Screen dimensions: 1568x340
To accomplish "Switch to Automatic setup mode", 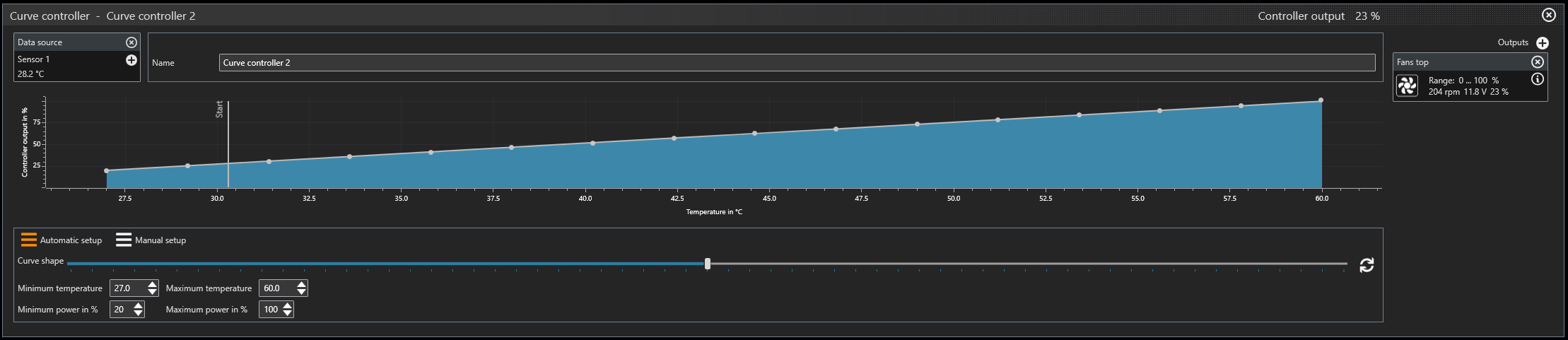I will pos(62,240).
